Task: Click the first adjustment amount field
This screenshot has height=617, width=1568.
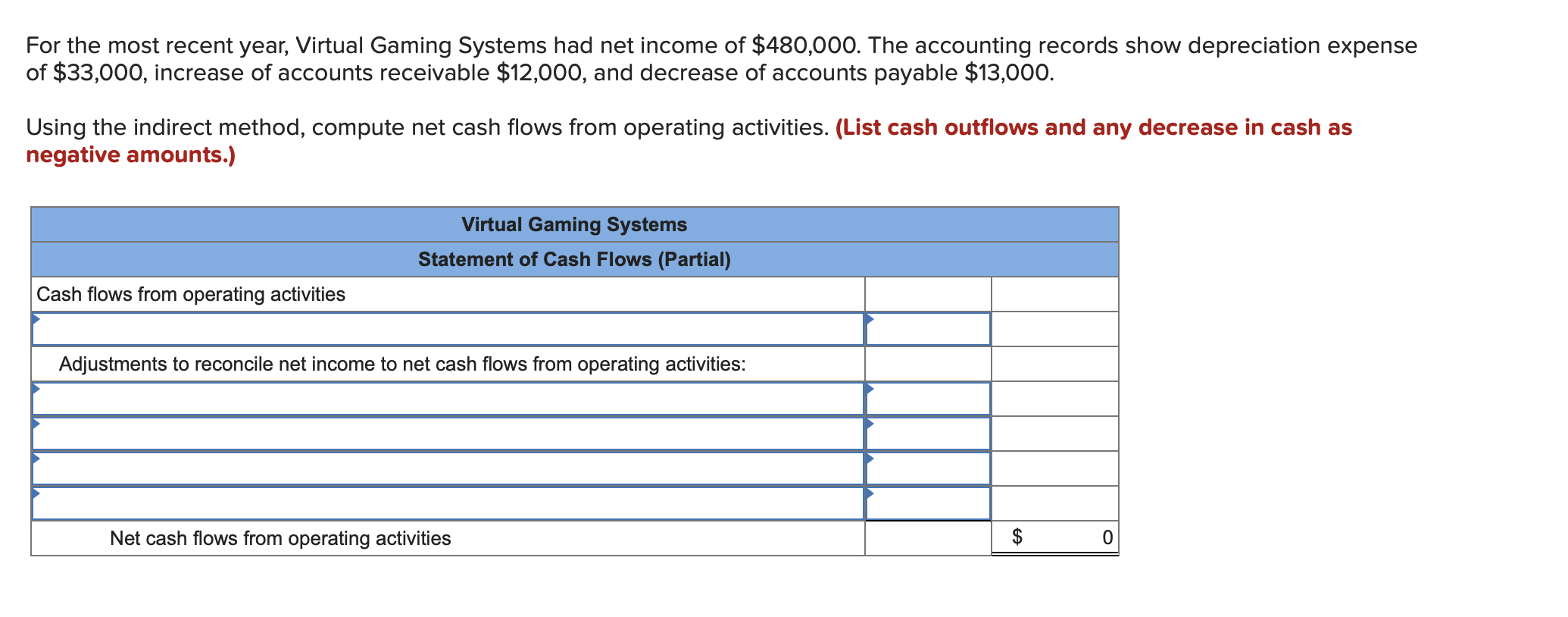Action: pos(928,399)
